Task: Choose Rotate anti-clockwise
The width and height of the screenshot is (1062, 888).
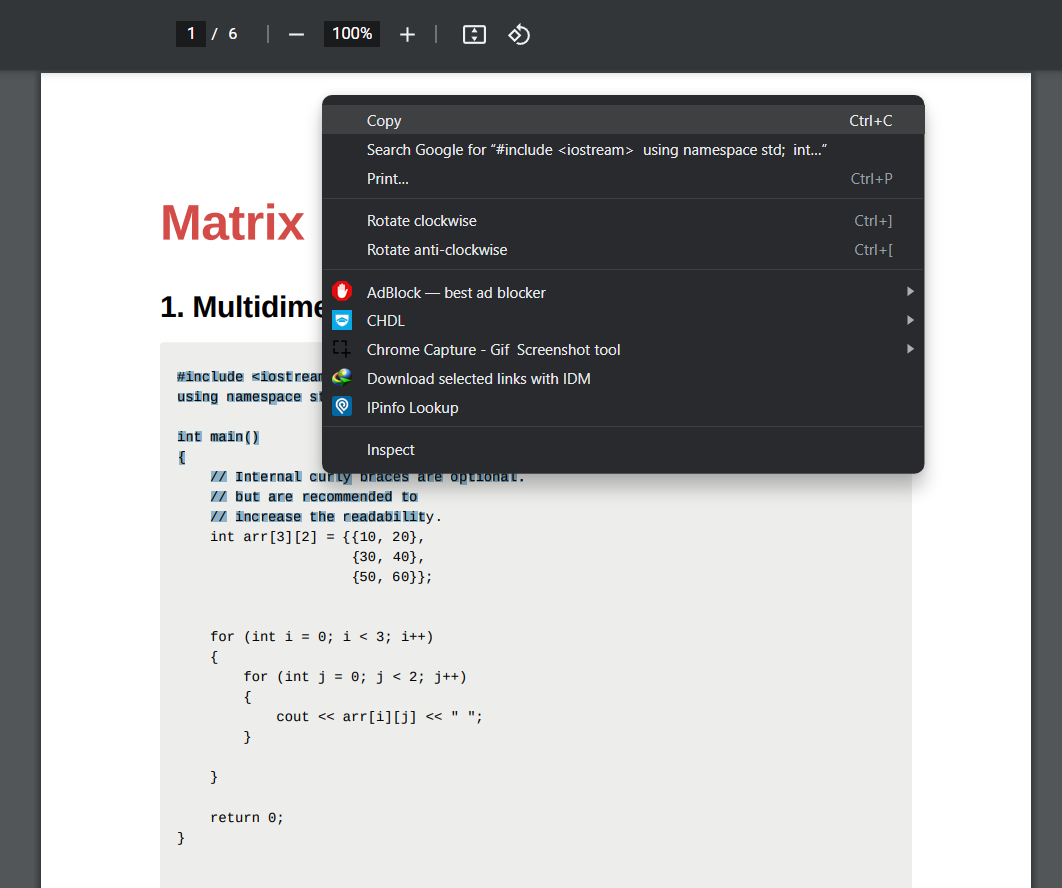Action: 623,250
